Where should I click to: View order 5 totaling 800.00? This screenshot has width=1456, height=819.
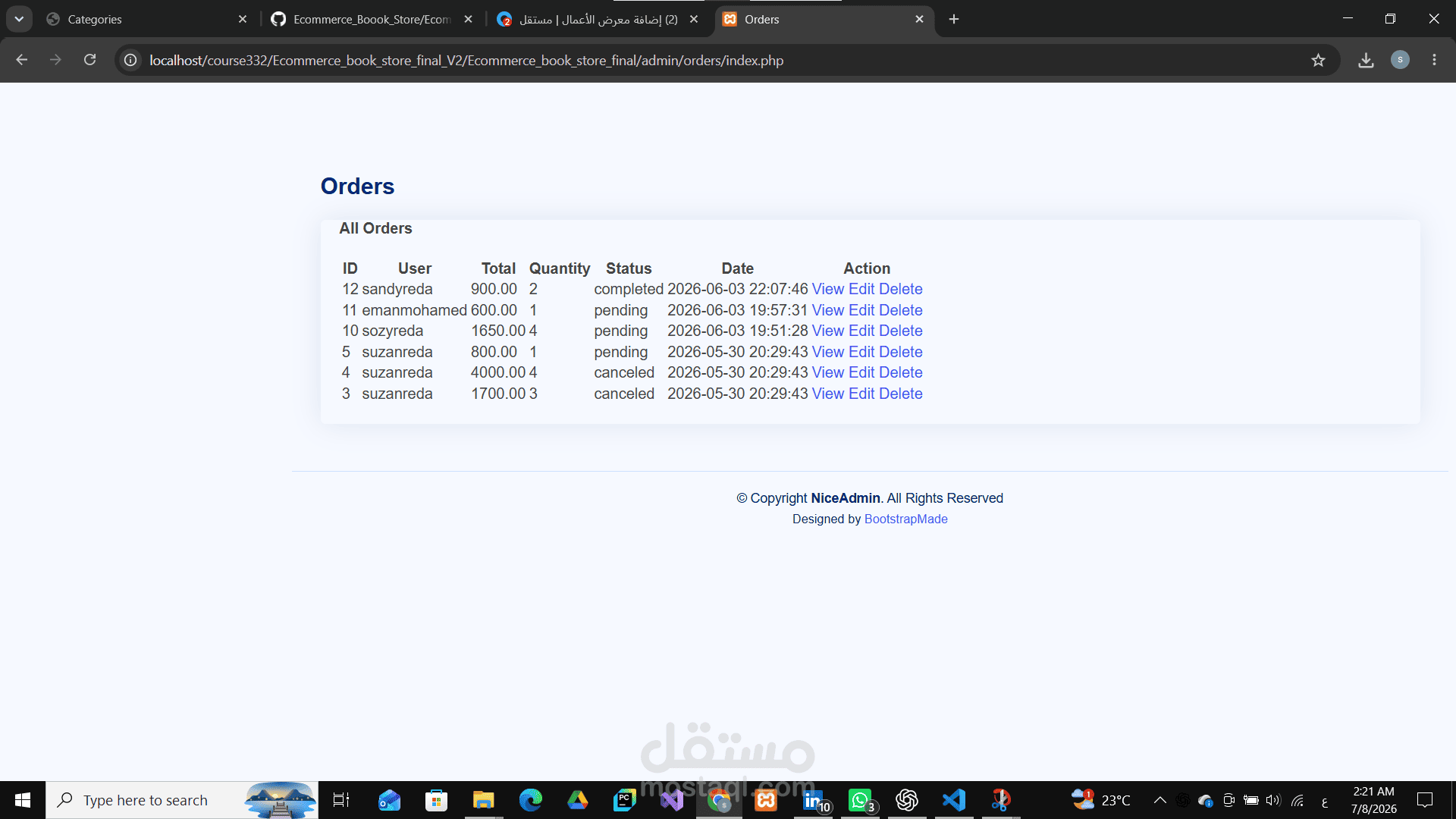(828, 352)
